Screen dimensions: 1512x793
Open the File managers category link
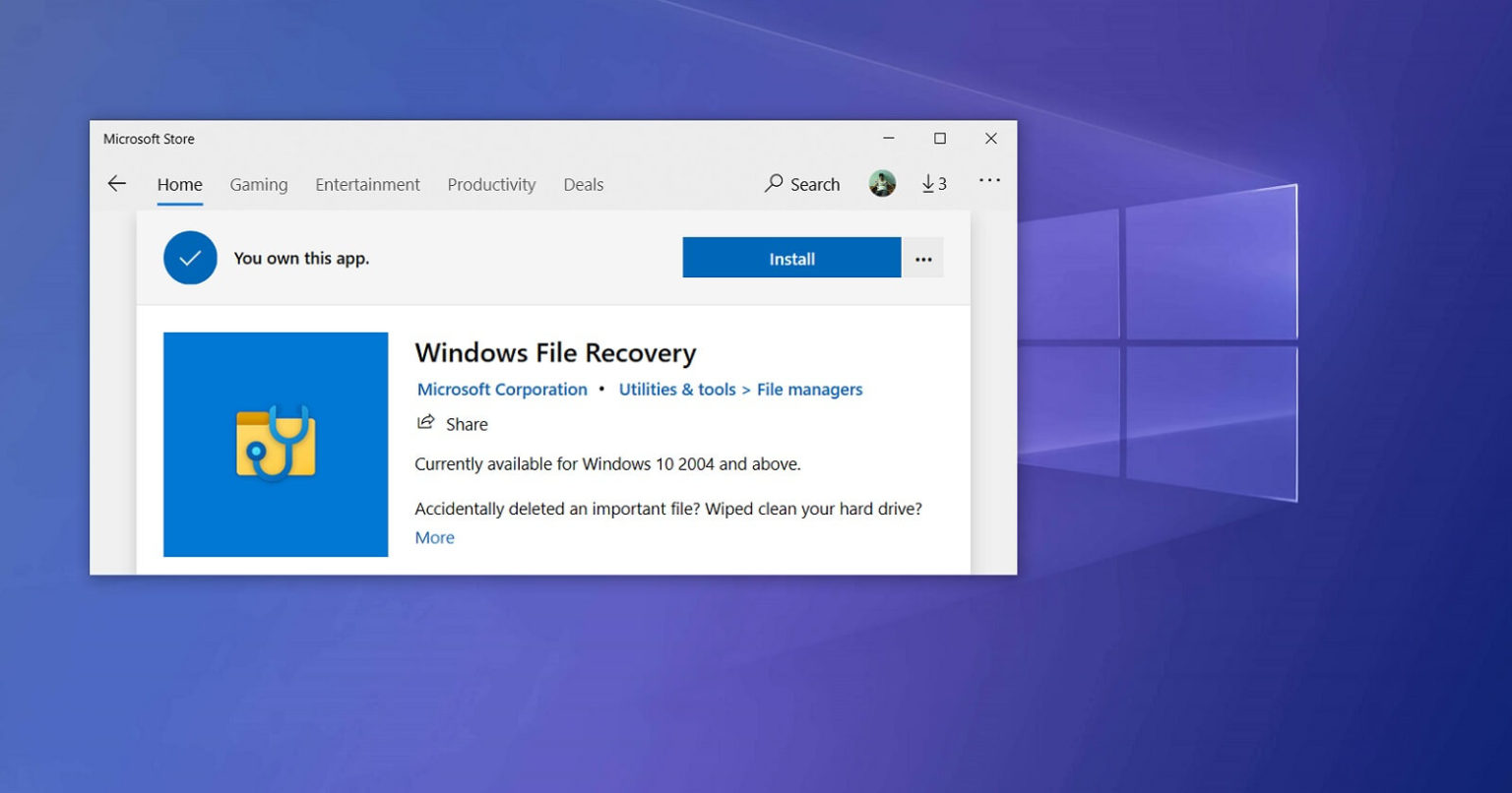click(808, 389)
